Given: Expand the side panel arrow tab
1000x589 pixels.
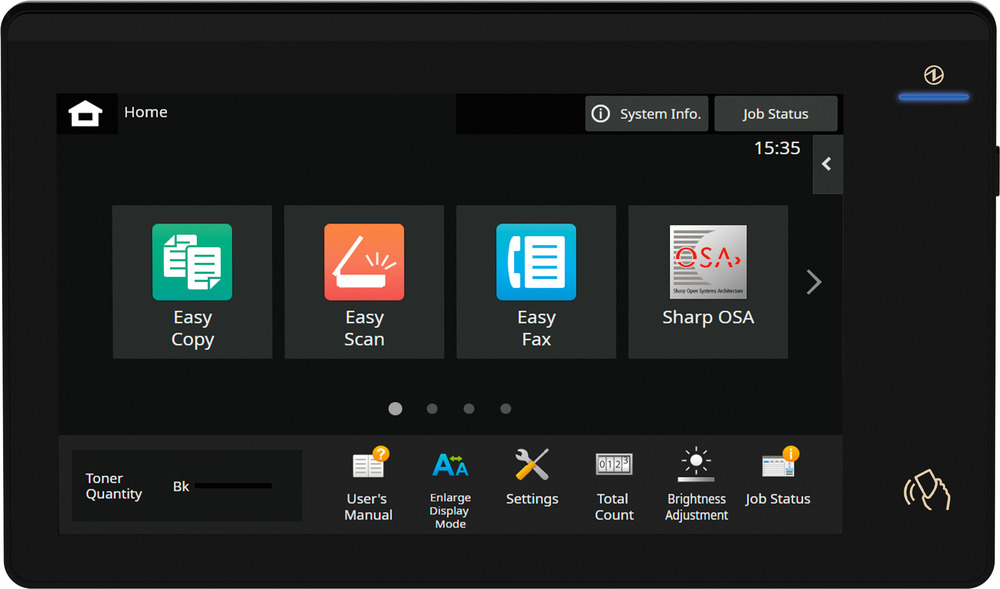Looking at the screenshot, I should (827, 165).
